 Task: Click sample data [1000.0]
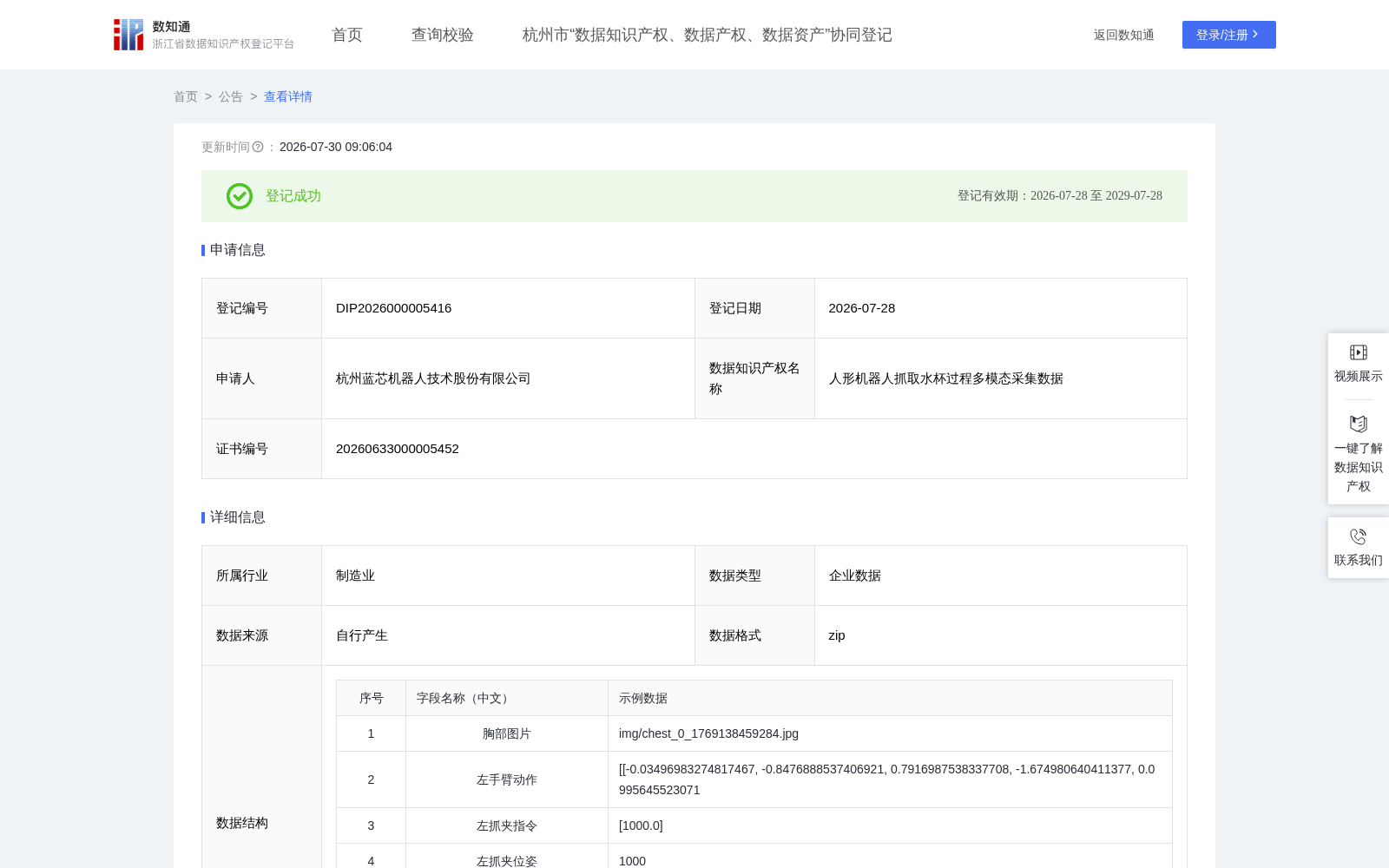pos(641,825)
